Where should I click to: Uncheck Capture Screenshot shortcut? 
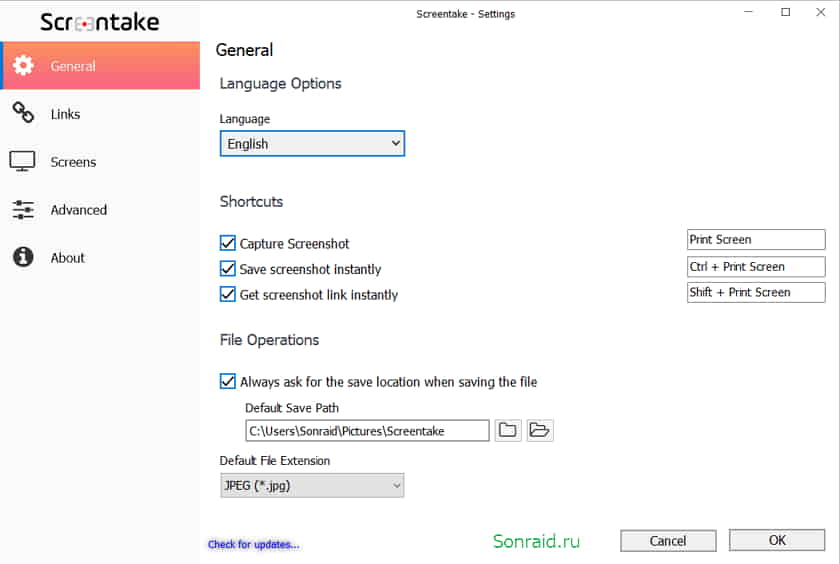click(x=228, y=243)
